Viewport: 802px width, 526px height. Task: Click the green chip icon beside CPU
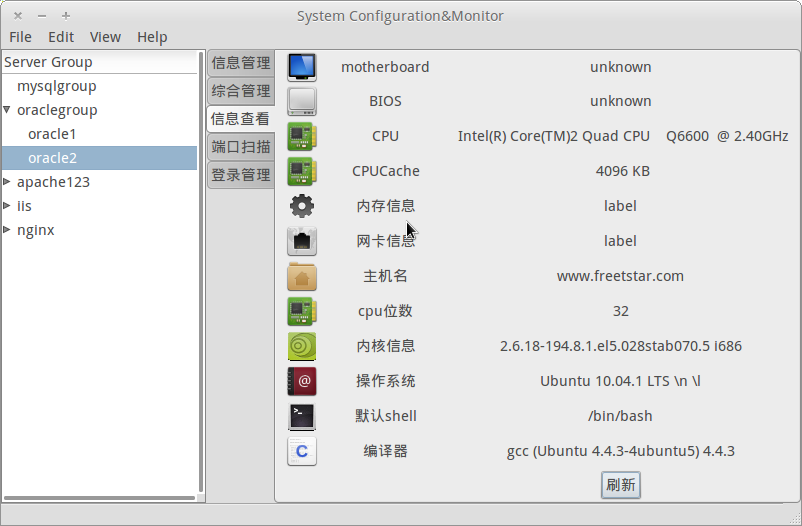[x=302, y=136]
